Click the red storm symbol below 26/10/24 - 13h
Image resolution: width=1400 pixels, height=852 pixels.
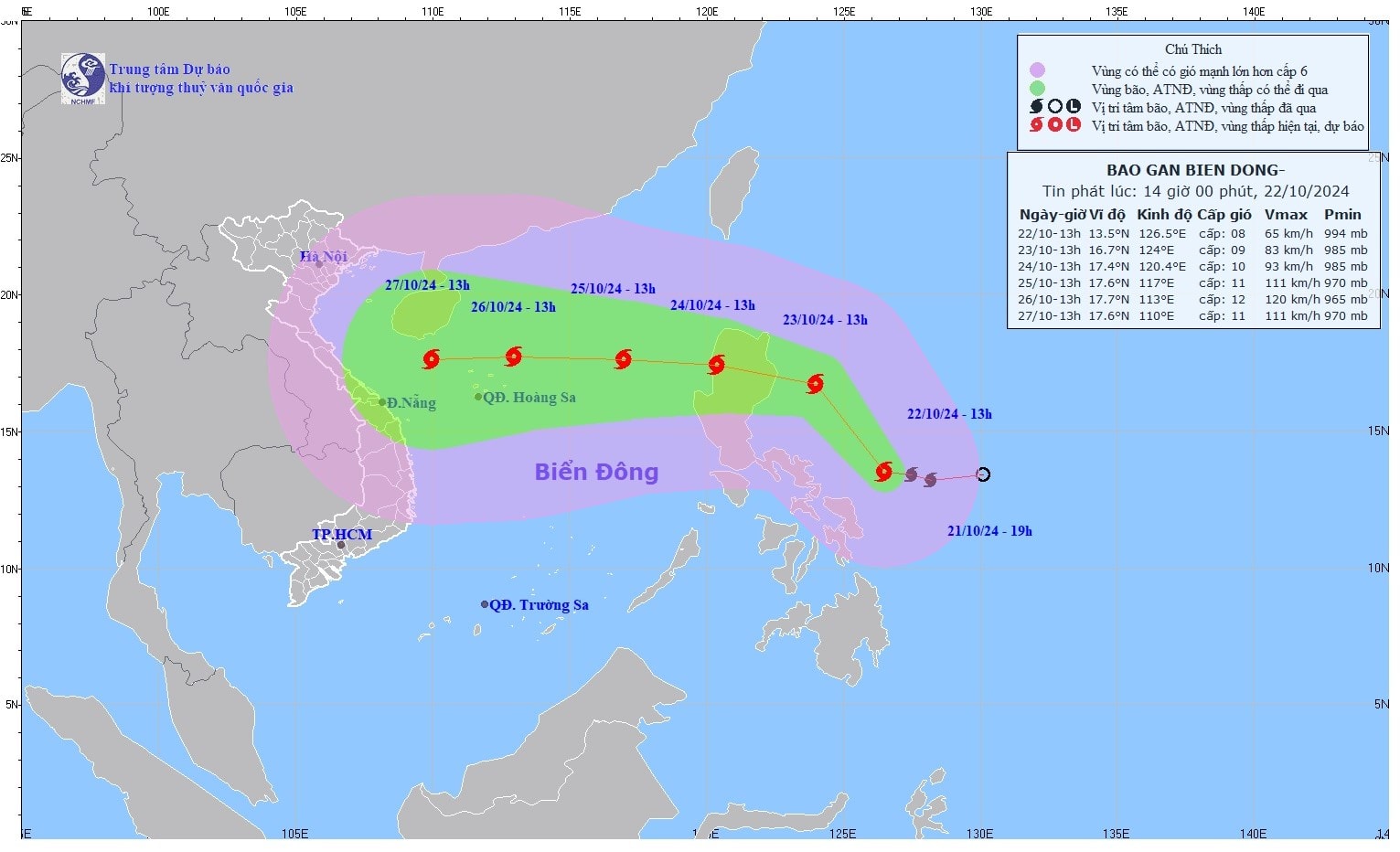point(514,357)
